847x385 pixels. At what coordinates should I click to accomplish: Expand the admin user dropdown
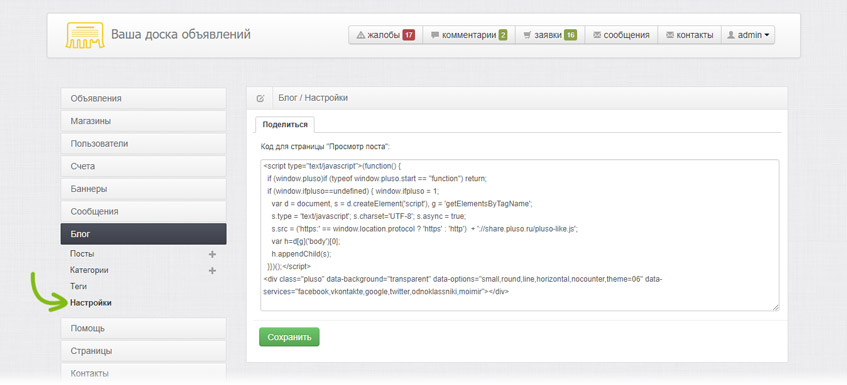point(748,35)
